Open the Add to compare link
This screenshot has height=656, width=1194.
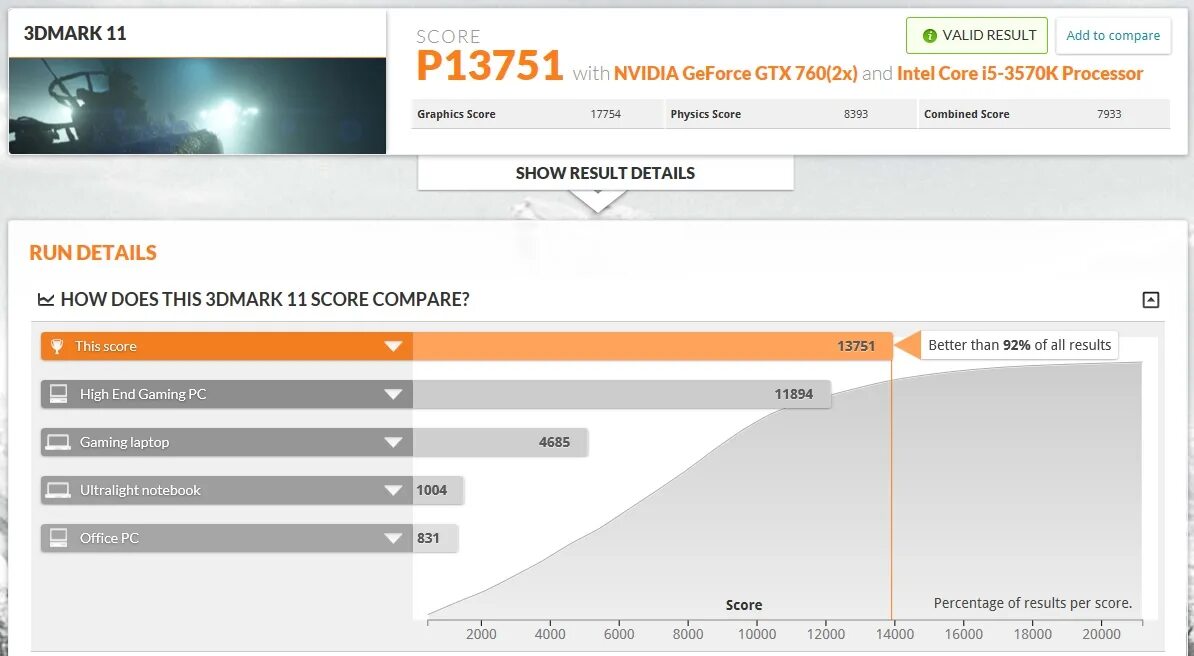click(1113, 35)
